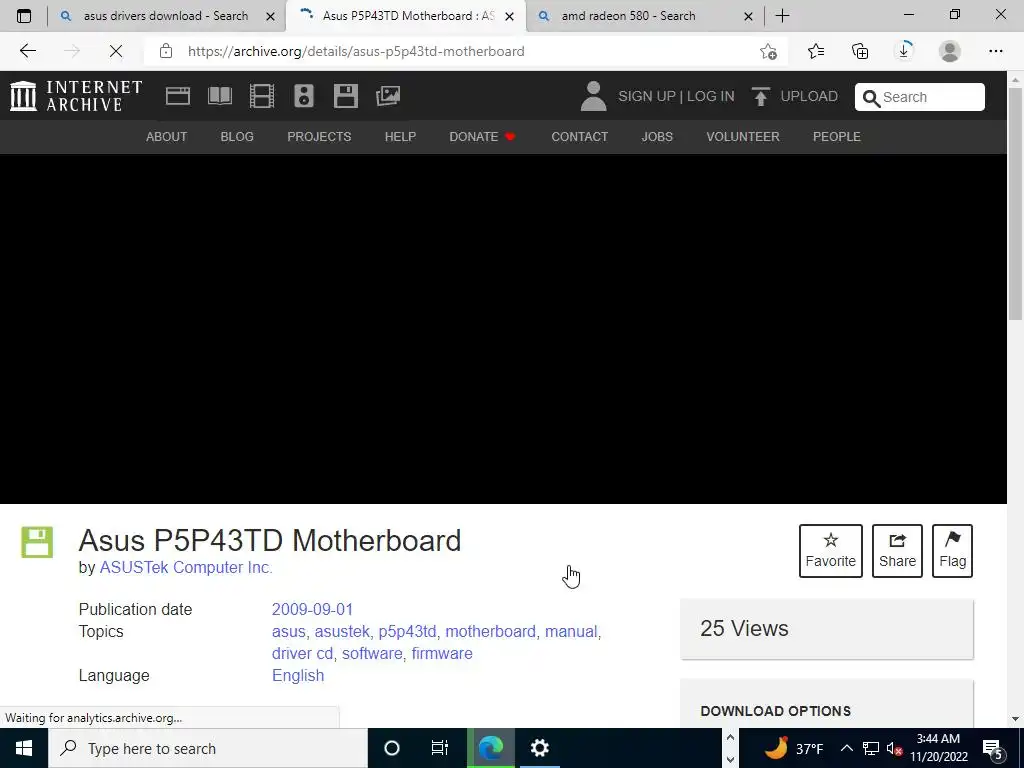The image size is (1024, 768).
Task: Open VOLUNTEER menu item
Action: pos(743,136)
